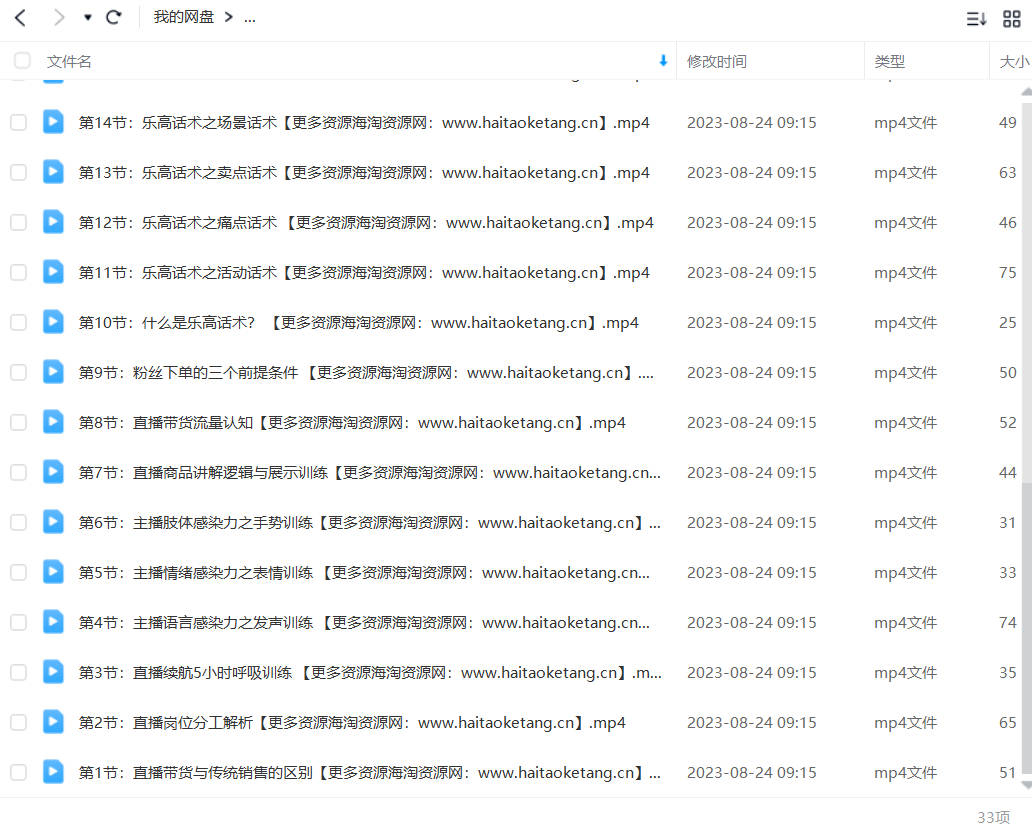This screenshot has width=1032, height=824.
Task: Click the scrollbar up arrow
Action: coord(1027,91)
